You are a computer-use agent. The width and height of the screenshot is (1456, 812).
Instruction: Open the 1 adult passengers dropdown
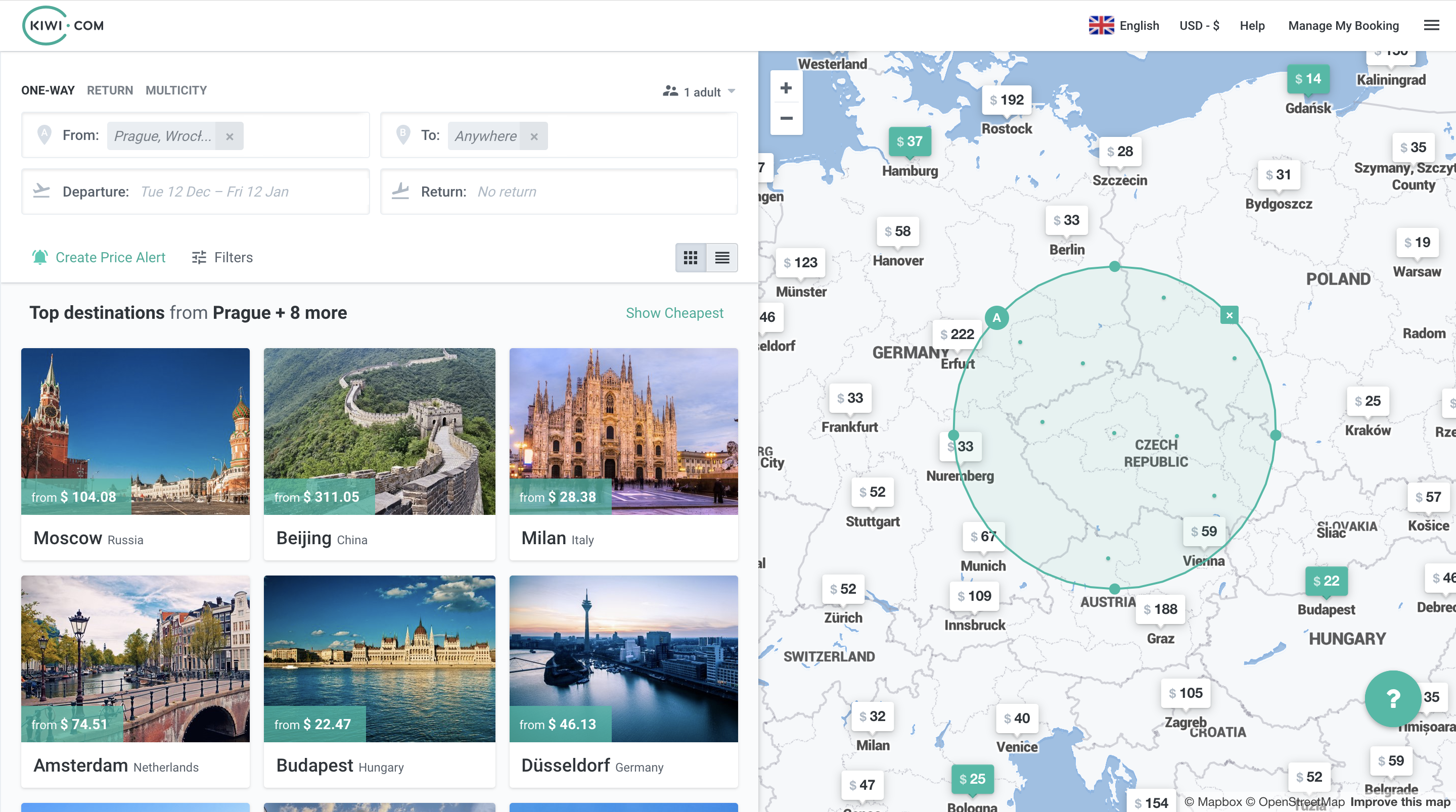click(700, 91)
